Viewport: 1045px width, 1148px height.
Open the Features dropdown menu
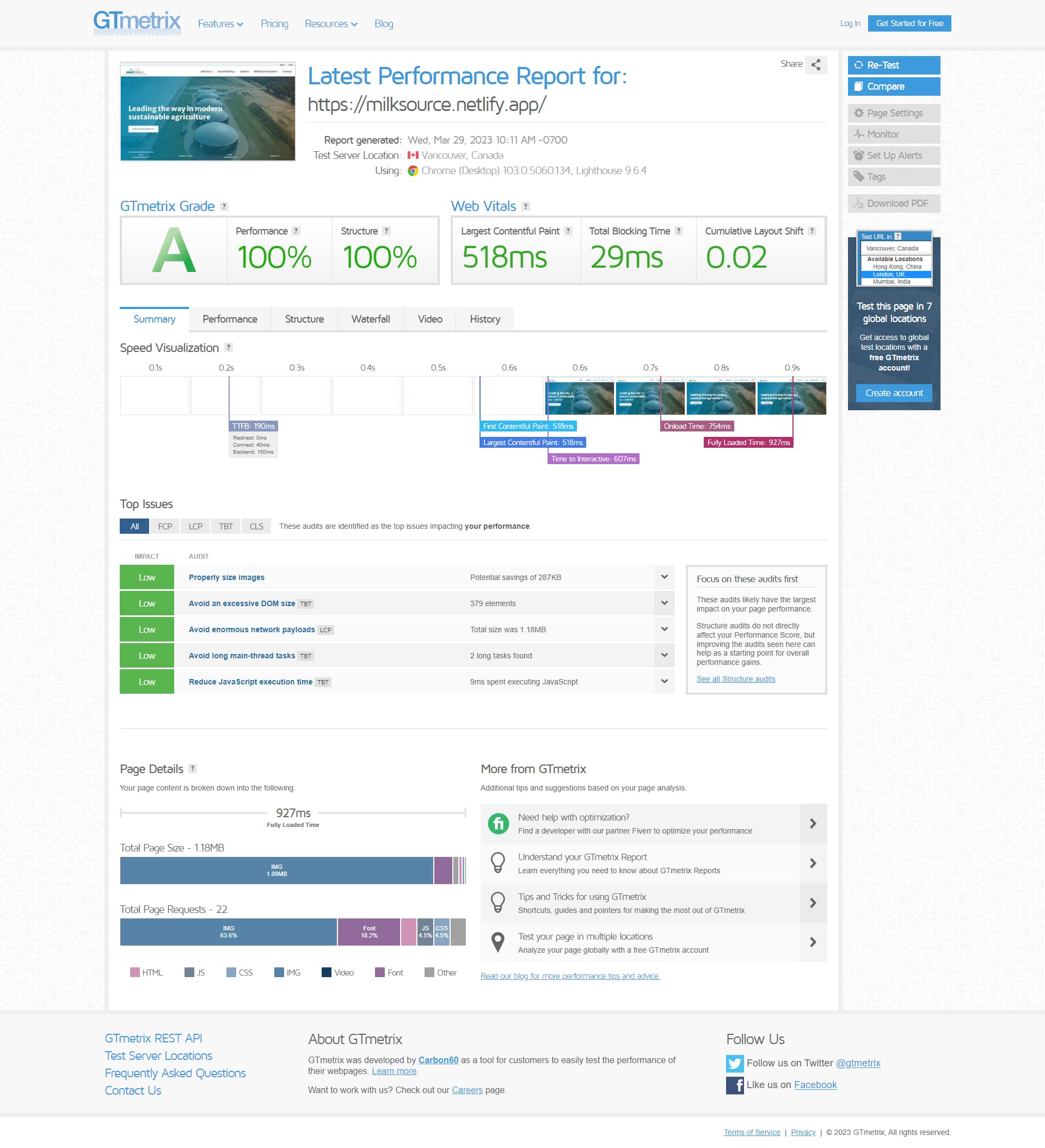220,23
